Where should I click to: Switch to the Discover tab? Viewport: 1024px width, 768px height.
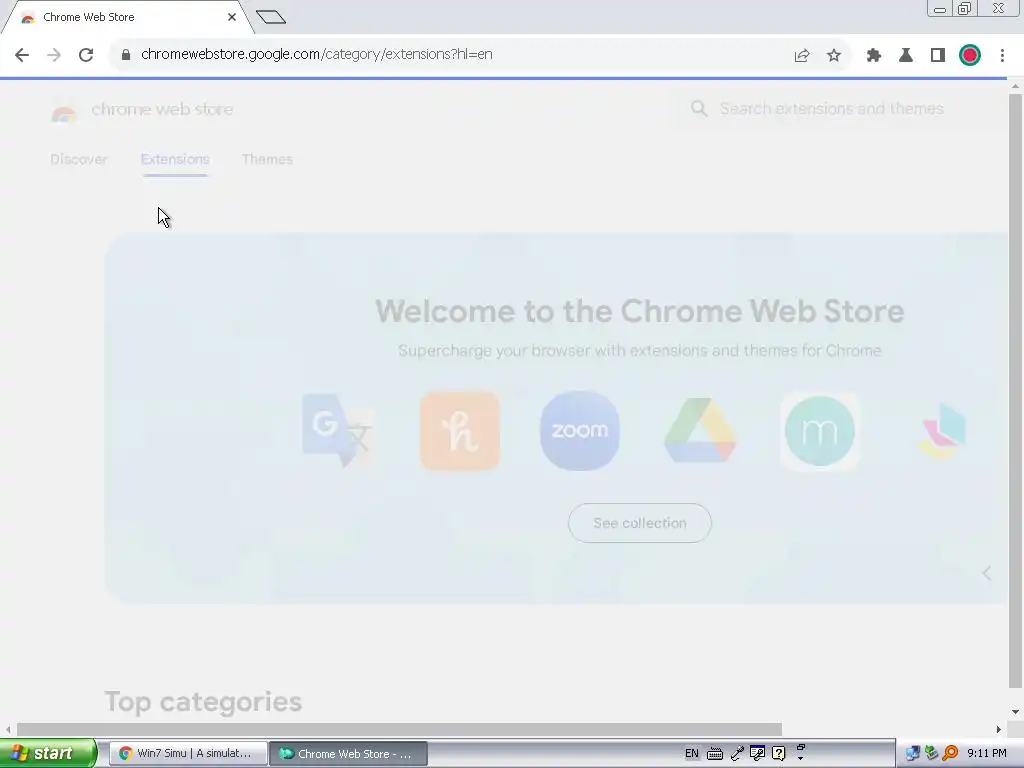tap(78, 159)
